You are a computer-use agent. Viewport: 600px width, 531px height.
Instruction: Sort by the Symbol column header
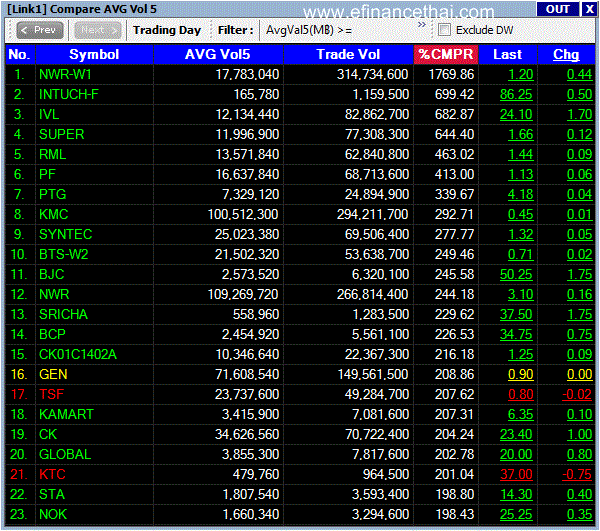(94, 54)
